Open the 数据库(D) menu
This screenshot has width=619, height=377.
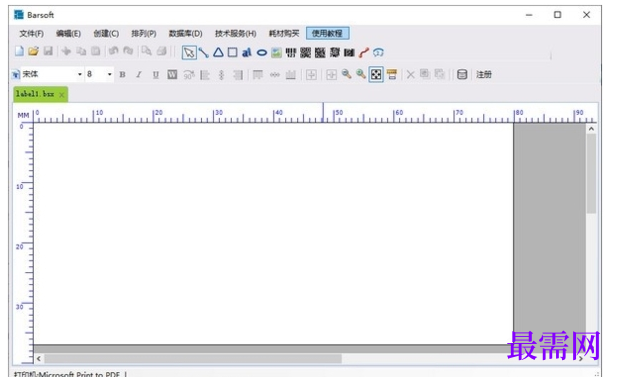tap(186, 34)
